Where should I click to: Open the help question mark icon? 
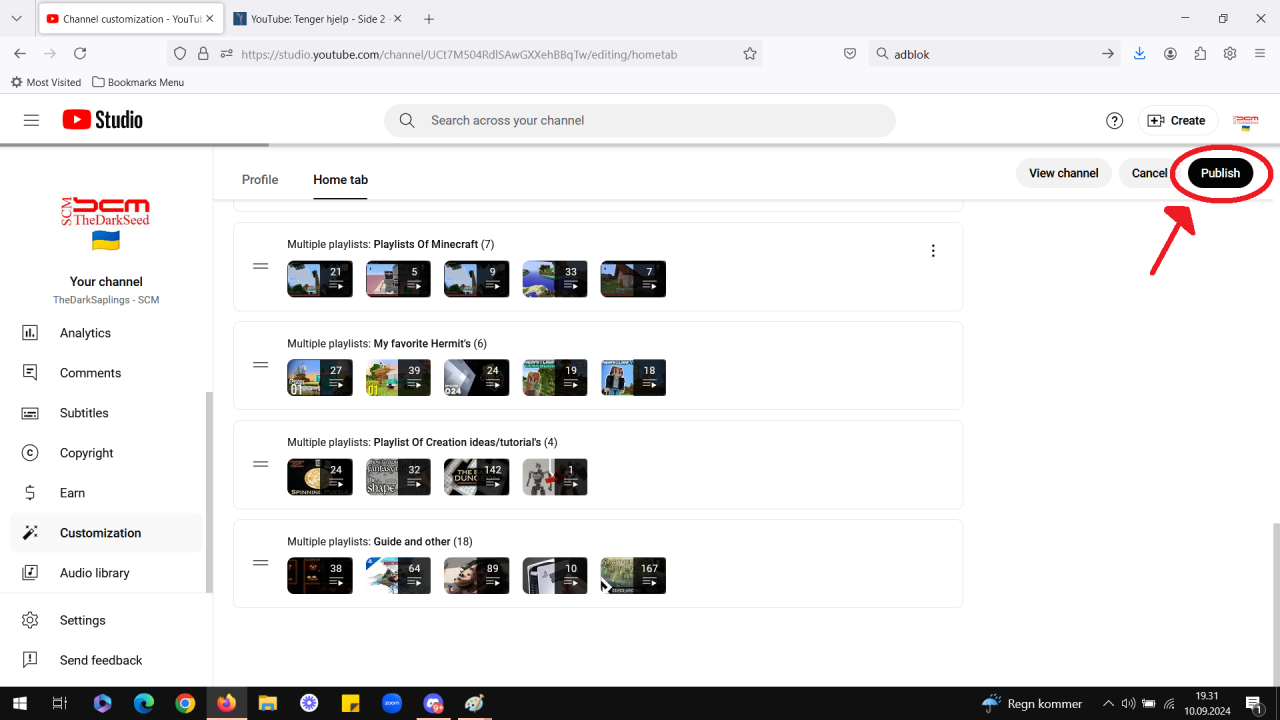pyautogui.click(x=1114, y=120)
